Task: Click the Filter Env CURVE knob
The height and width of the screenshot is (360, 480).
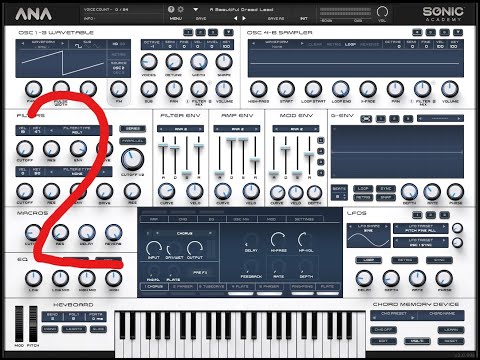Action: (166, 192)
